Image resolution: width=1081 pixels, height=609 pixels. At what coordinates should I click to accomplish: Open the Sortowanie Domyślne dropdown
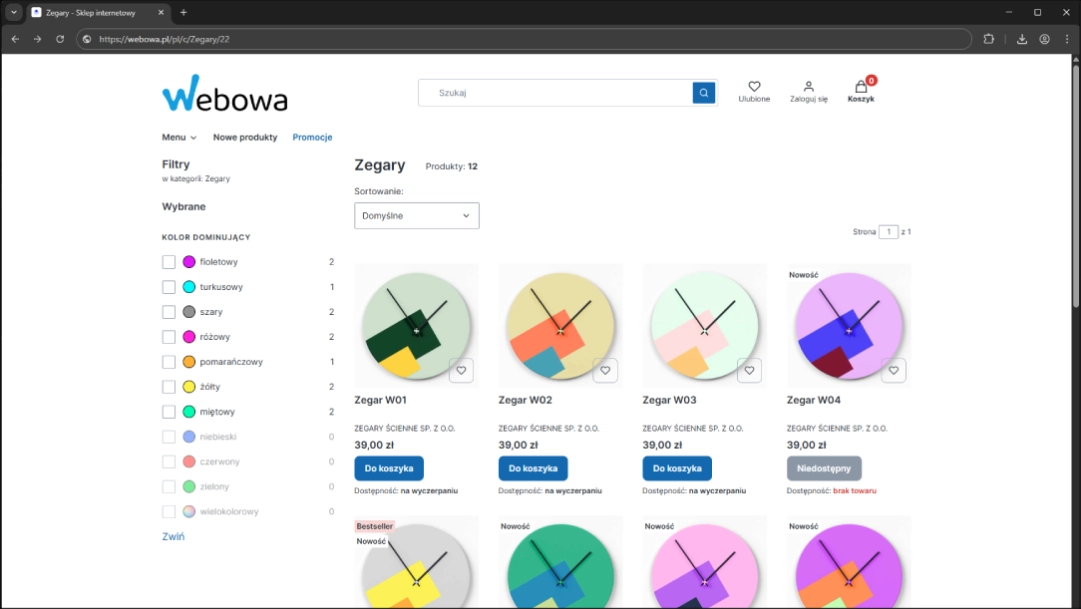click(416, 216)
